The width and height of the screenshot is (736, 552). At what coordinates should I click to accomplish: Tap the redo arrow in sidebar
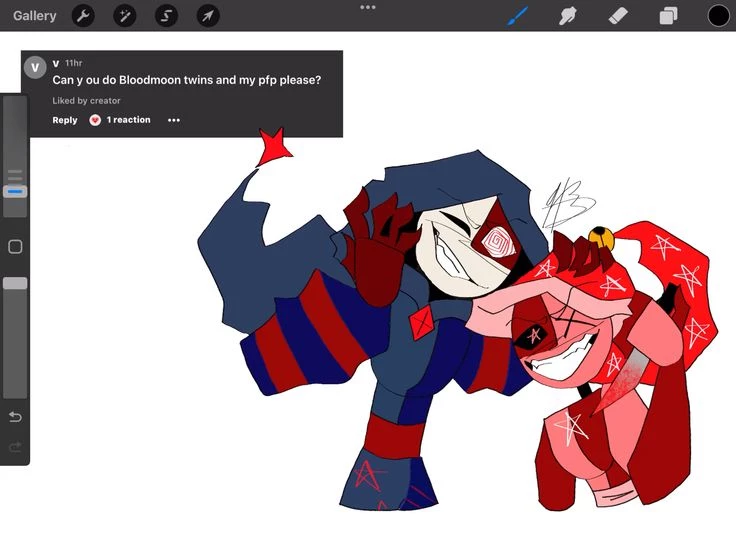coord(15,447)
